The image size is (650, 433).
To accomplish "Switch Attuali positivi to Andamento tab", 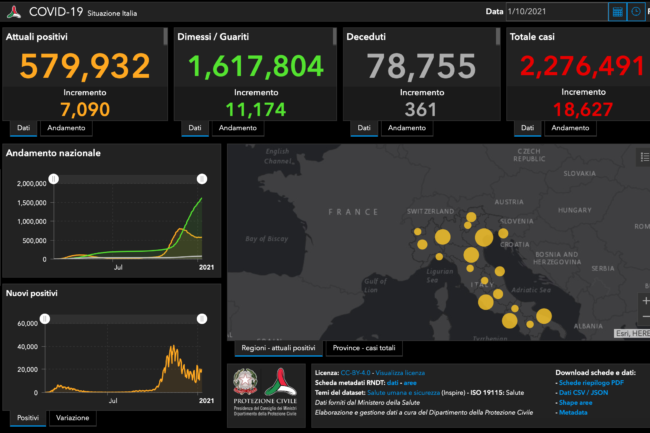I will coord(66,128).
